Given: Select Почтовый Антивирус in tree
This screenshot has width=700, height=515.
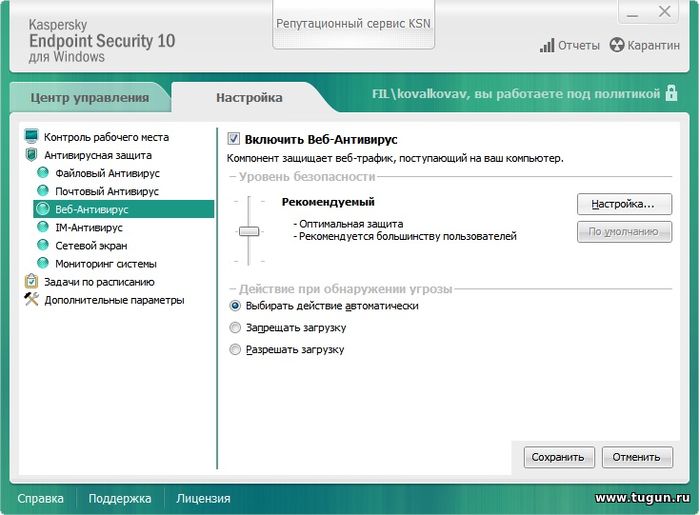Looking at the screenshot, I should pos(107,191).
